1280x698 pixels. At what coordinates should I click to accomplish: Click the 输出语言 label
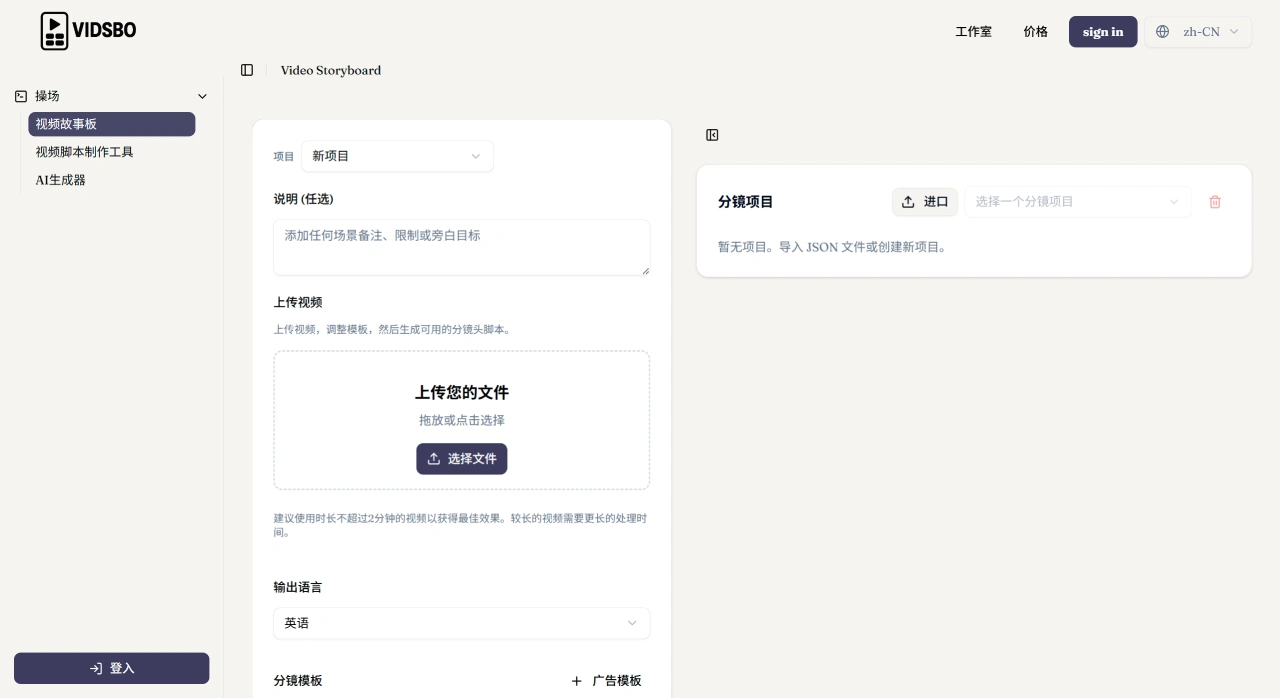point(298,587)
